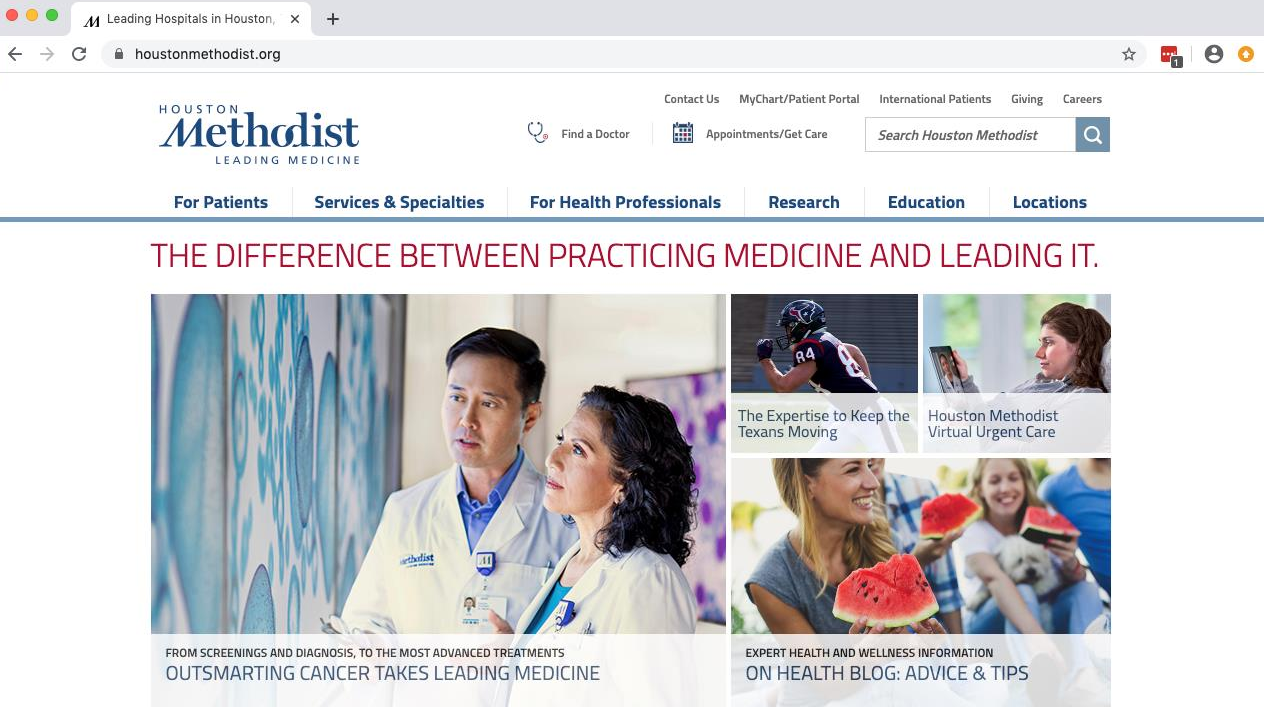Click the magnifying glass search button
The height and width of the screenshot is (707, 1264).
1092,135
